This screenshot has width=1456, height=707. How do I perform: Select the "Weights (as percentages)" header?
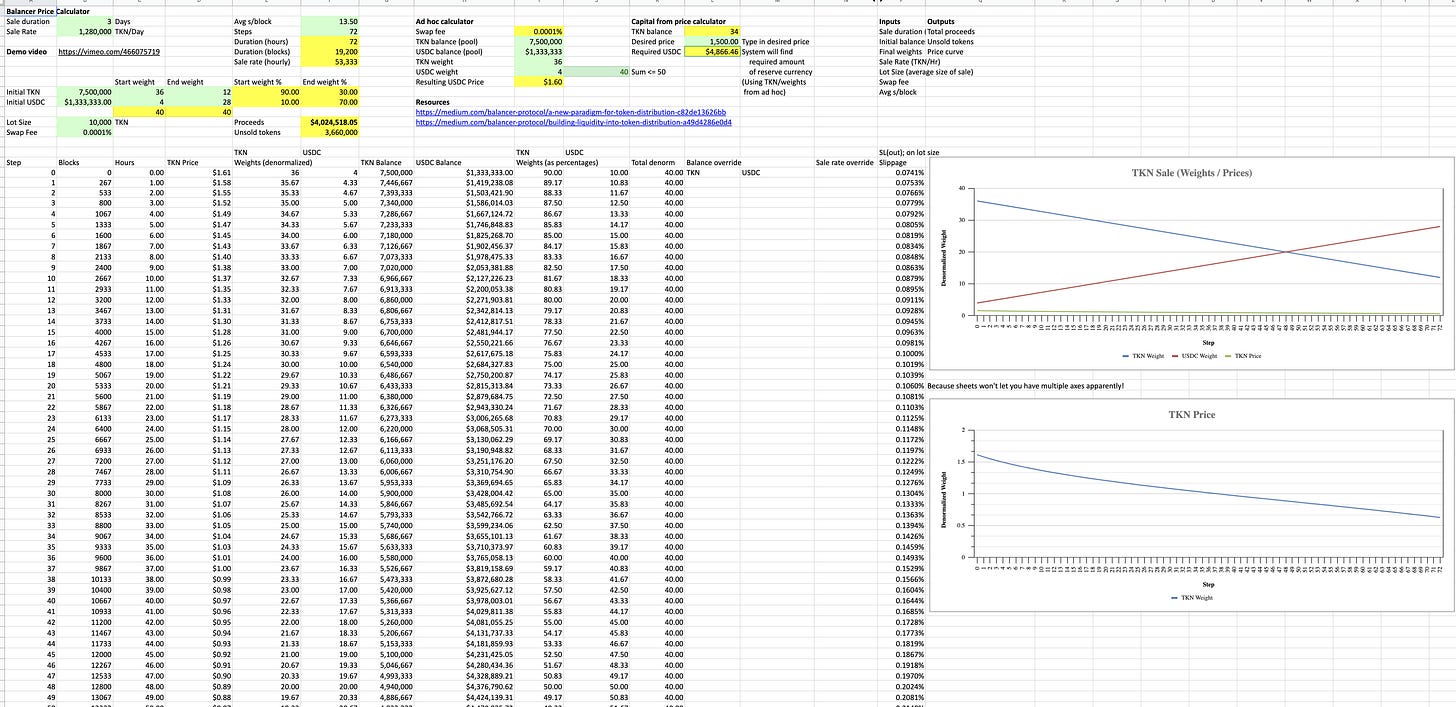tap(555, 162)
